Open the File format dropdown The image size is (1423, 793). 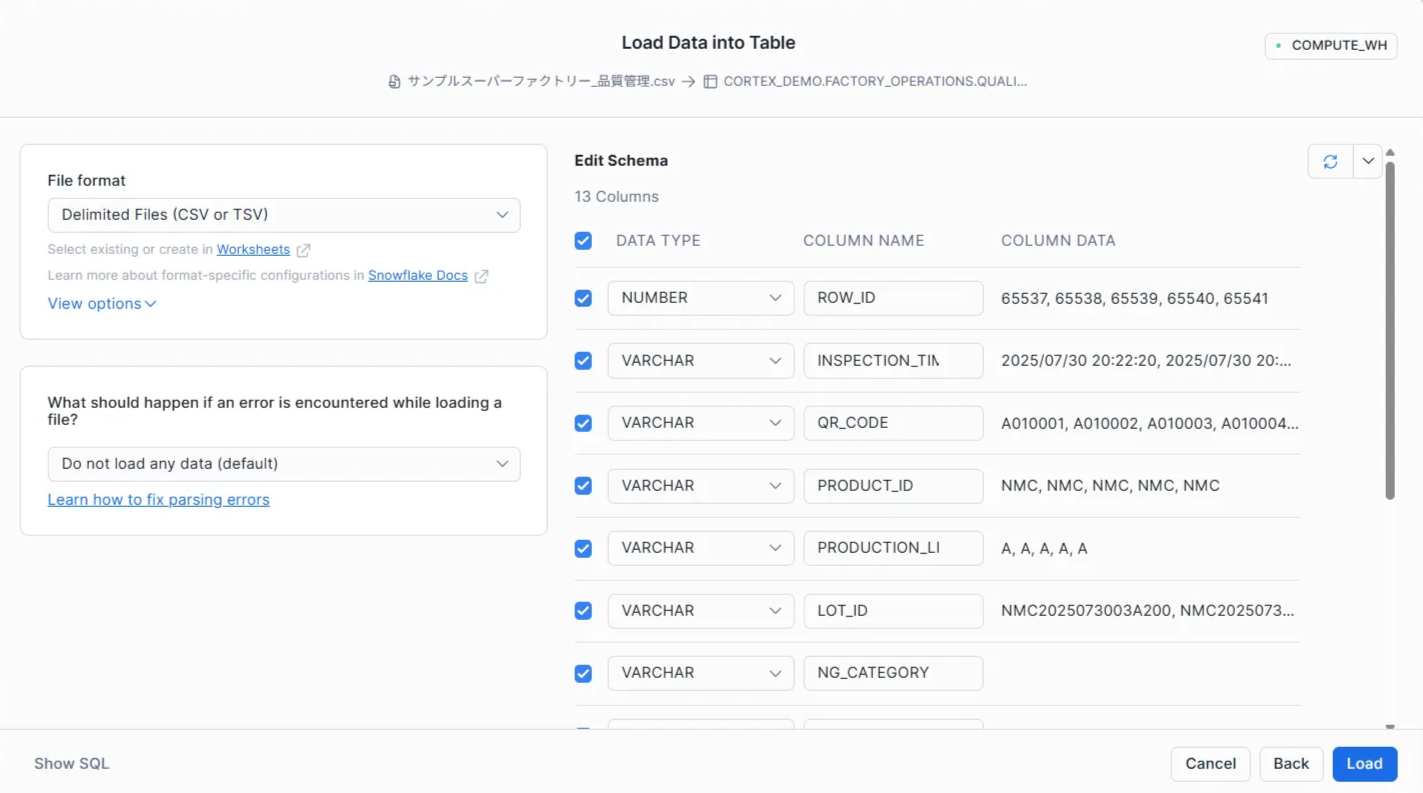click(x=284, y=215)
